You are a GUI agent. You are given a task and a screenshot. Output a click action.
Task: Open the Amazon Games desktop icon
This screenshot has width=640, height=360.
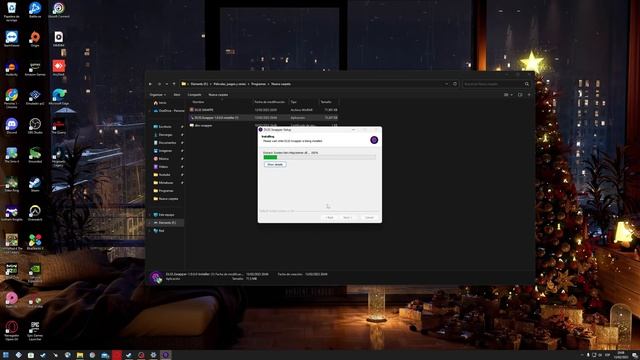click(35, 68)
